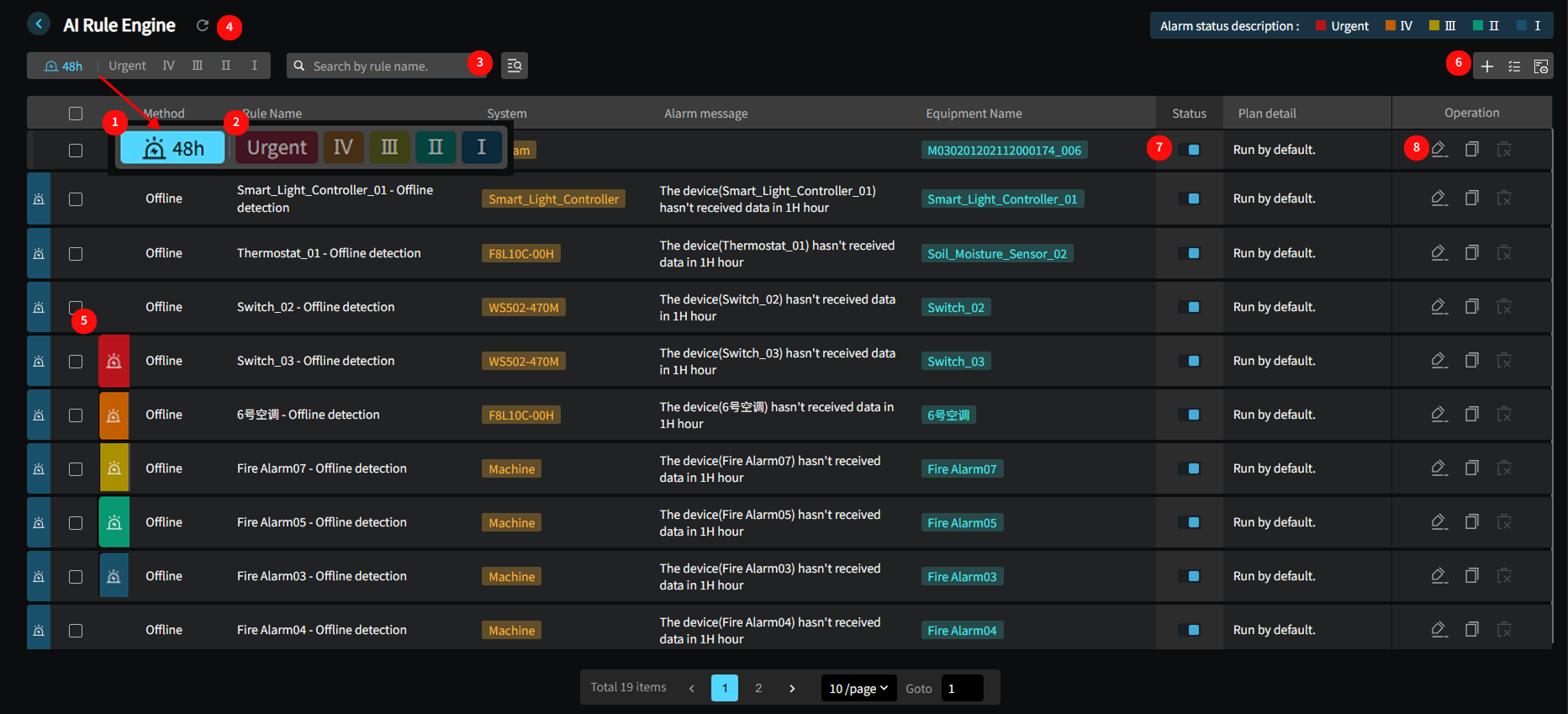This screenshot has height=714, width=1568.
Task: Select all rules with header checkbox
Action: point(76,114)
